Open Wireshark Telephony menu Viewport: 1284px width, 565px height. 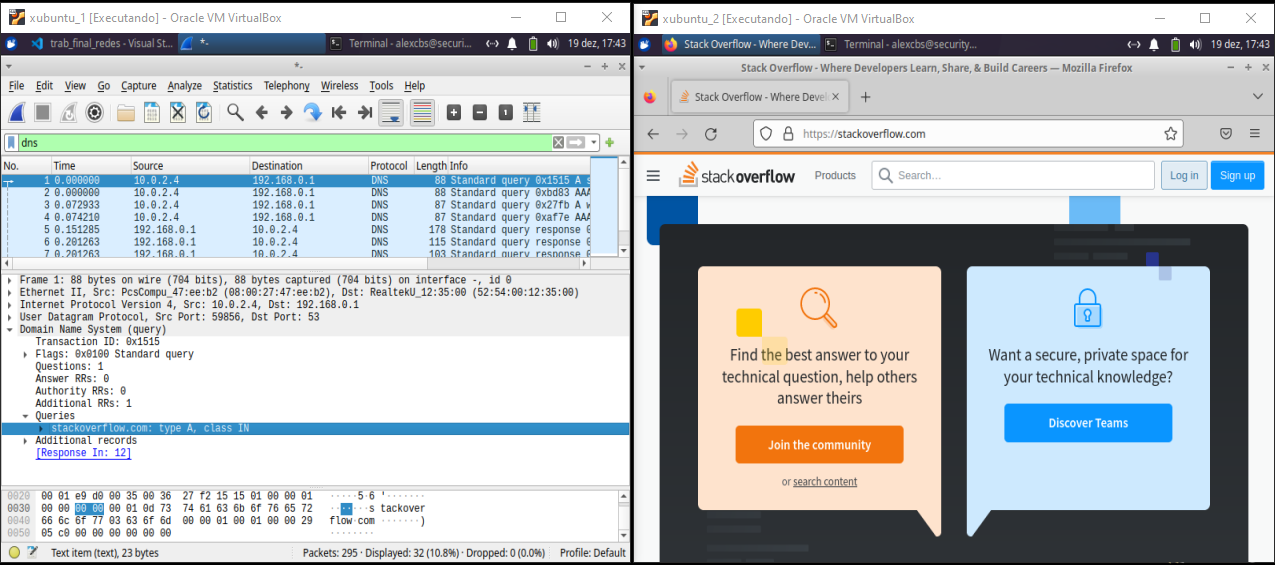tap(287, 86)
